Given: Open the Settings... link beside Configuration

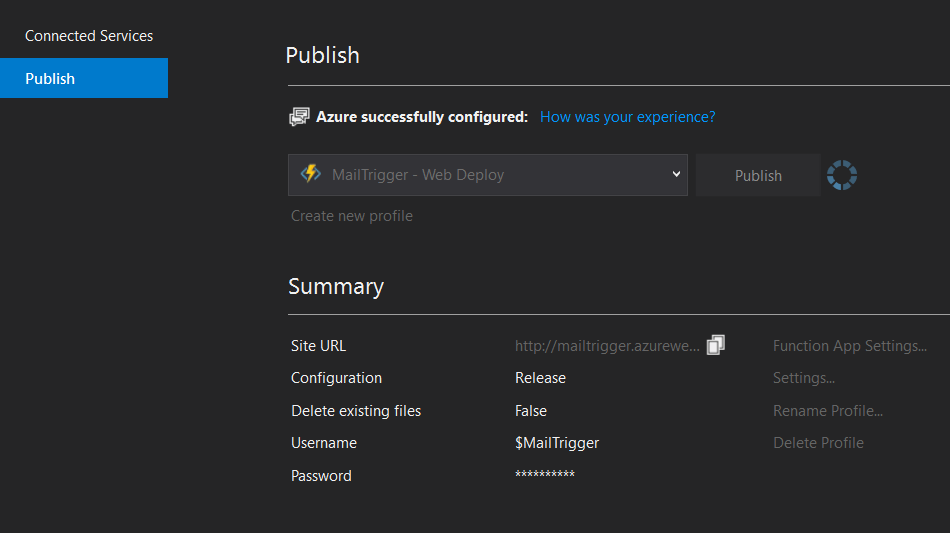Looking at the screenshot, I should (x=803, y=378).
